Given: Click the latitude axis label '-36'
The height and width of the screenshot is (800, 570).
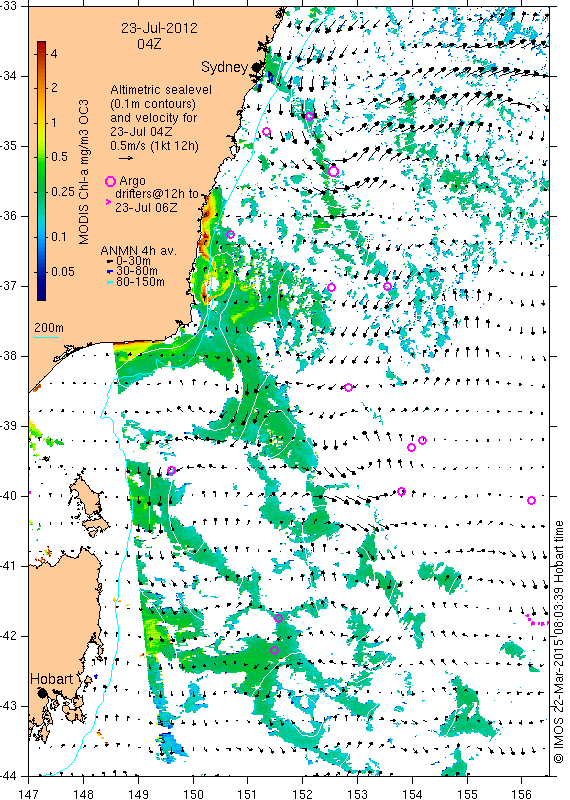Looking at the screenshot, I should pos(9,216).
